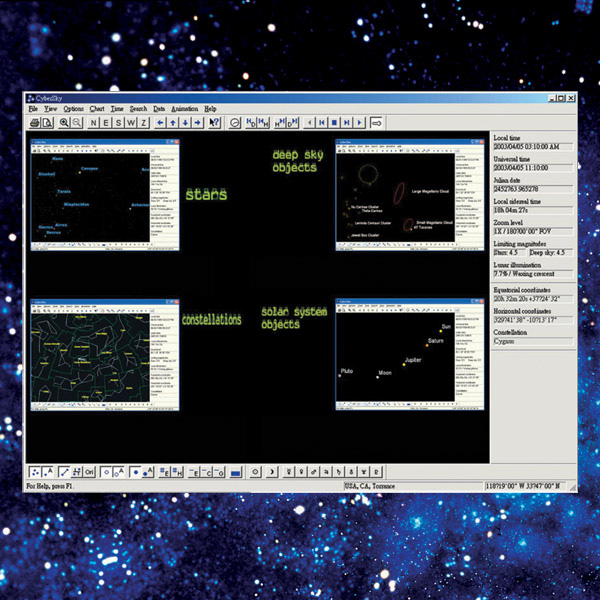Open the Options menu
Viewport: 600px width, 600px height.
73,108
